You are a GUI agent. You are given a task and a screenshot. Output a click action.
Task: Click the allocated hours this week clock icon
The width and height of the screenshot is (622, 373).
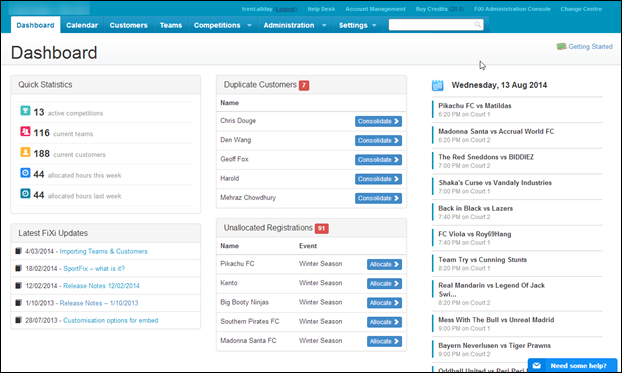point(25,173)
